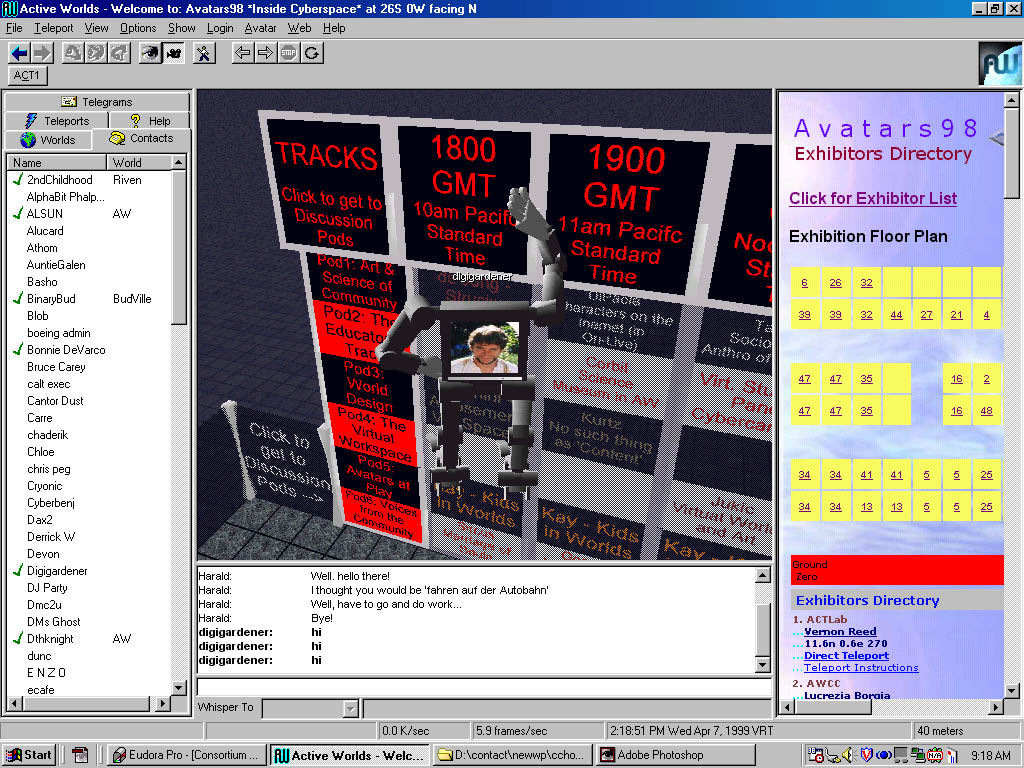The height and width of the screenshot is (768, 1024).
Task: Switch to Eudora Pro in the taskbar
Action: click(x=188, y=755)
